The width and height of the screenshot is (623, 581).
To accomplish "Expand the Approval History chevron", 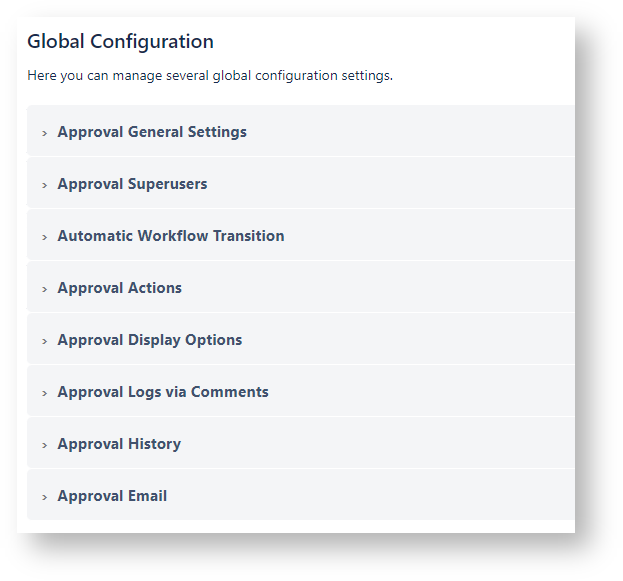I will [45, 445].
